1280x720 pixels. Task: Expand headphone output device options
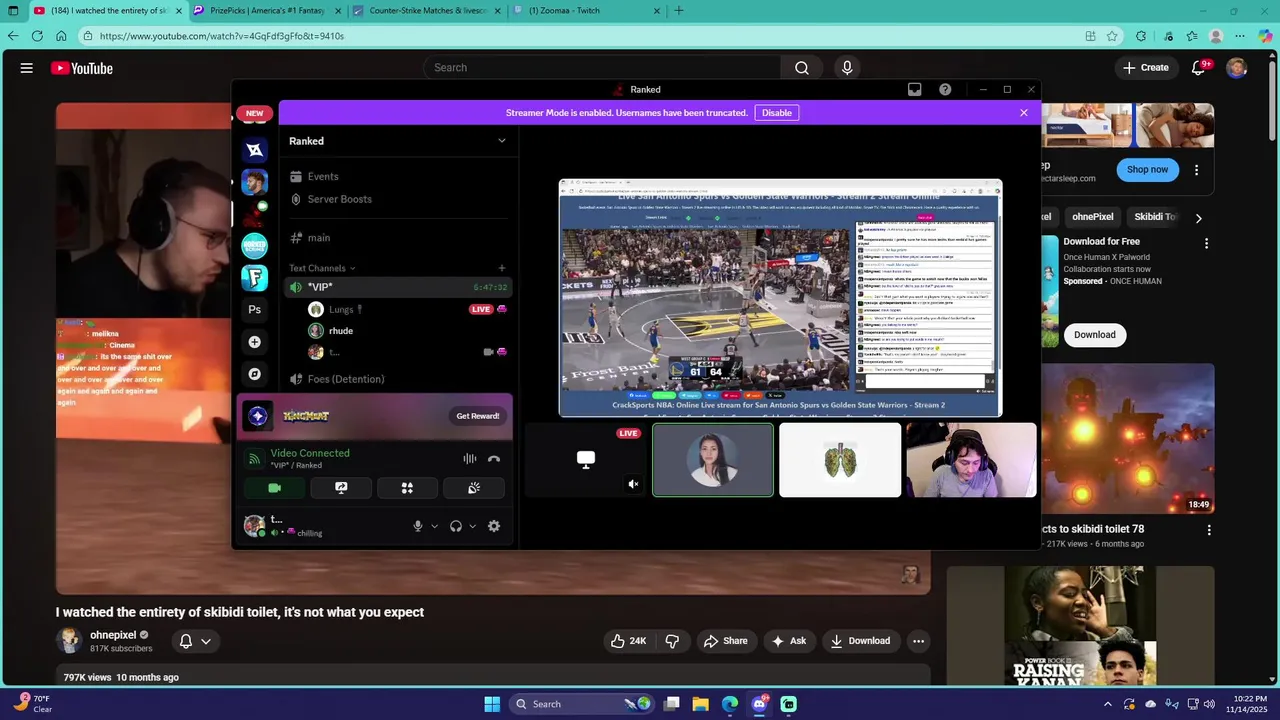pos(472,526)
